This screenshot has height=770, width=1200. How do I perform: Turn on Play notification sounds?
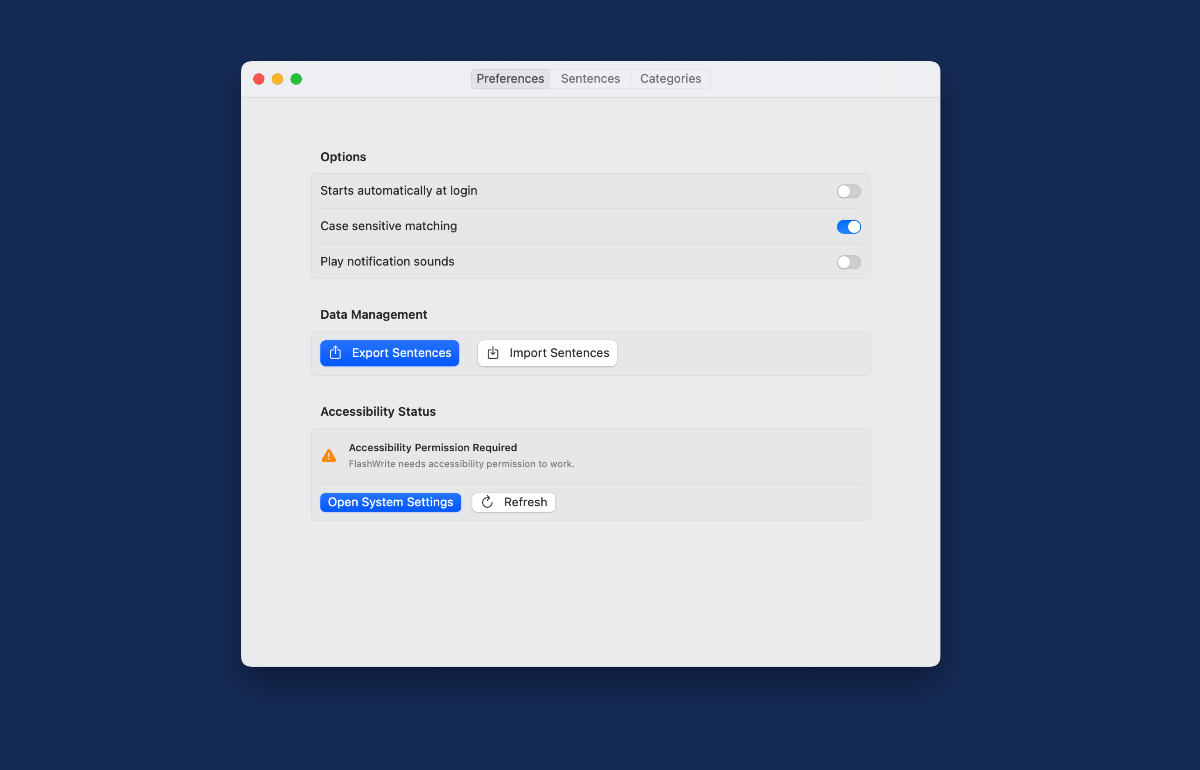(x=848, y=262)
